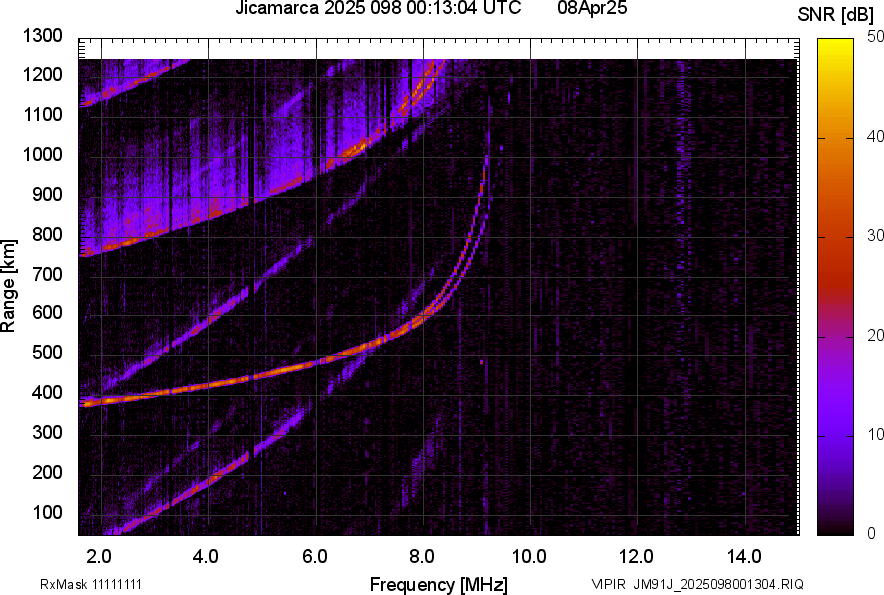Click the date label '08Apr25'
This screenshot has width=884, height=595.
tap(592, 8)
